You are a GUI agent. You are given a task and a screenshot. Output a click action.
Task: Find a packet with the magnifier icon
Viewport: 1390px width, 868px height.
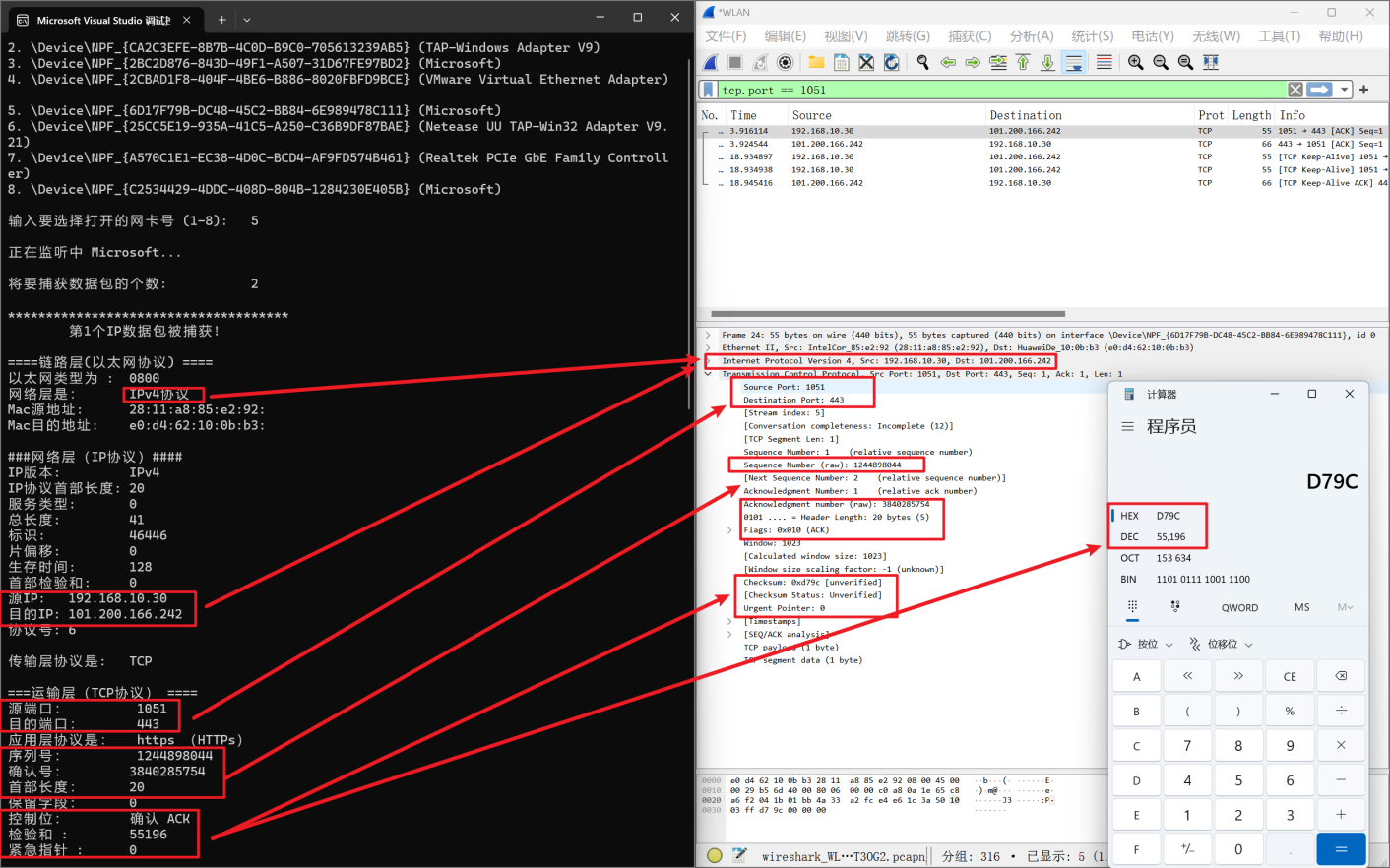(922, 62)
